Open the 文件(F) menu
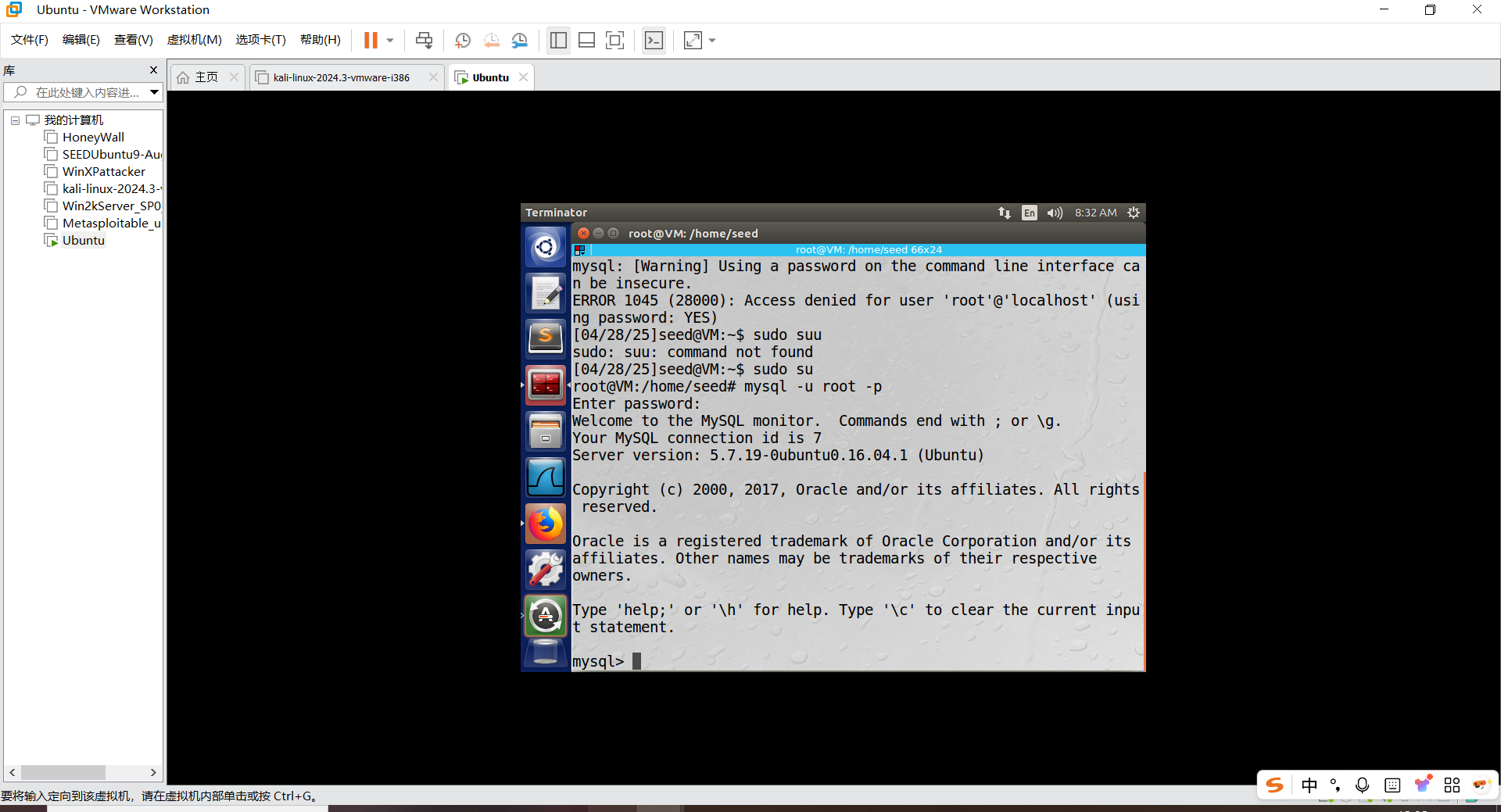This screenshot has width=1501, height=812. (30, 40)
